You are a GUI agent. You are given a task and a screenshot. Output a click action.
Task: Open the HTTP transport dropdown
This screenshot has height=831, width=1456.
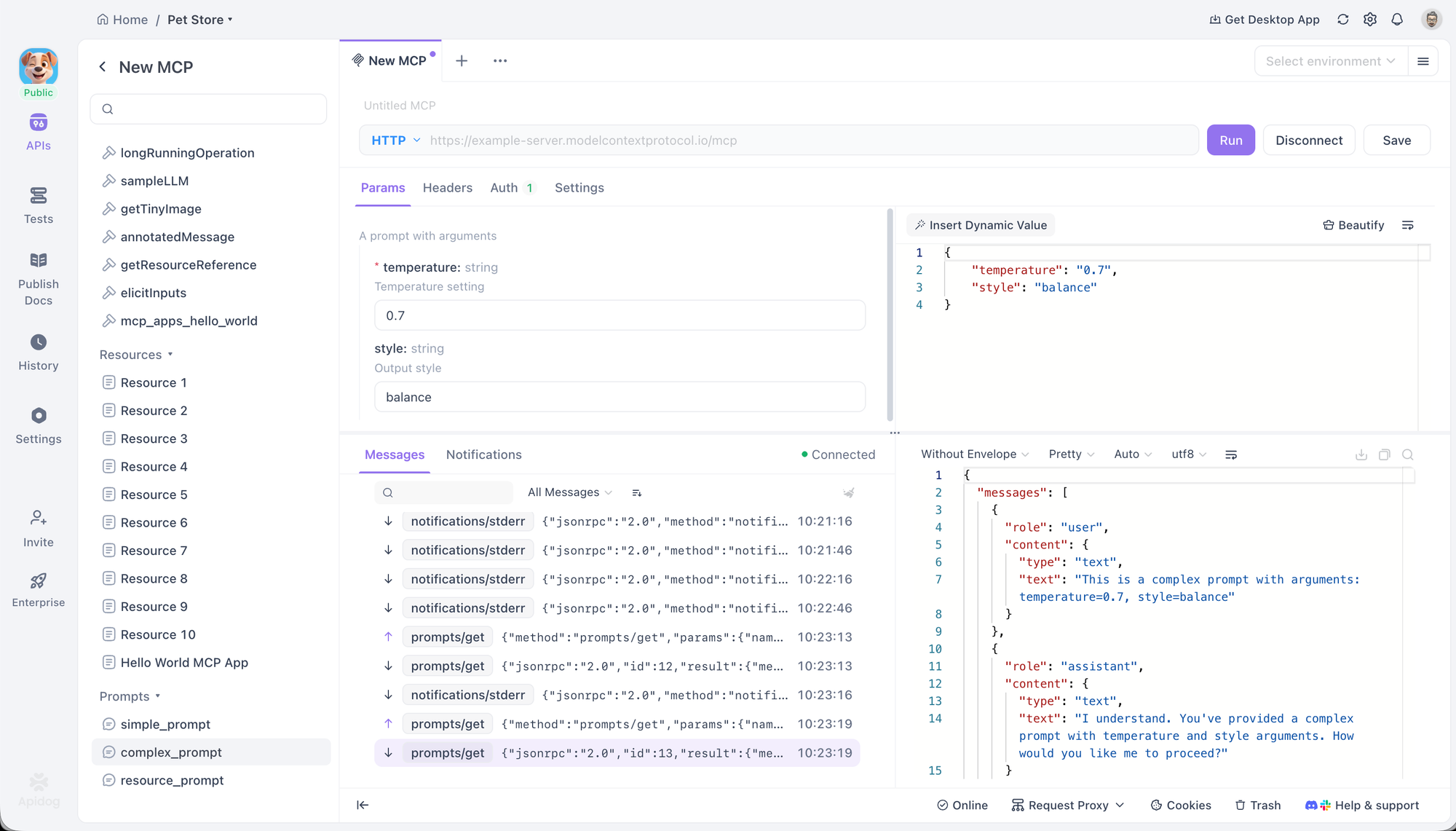coord(396,141)
